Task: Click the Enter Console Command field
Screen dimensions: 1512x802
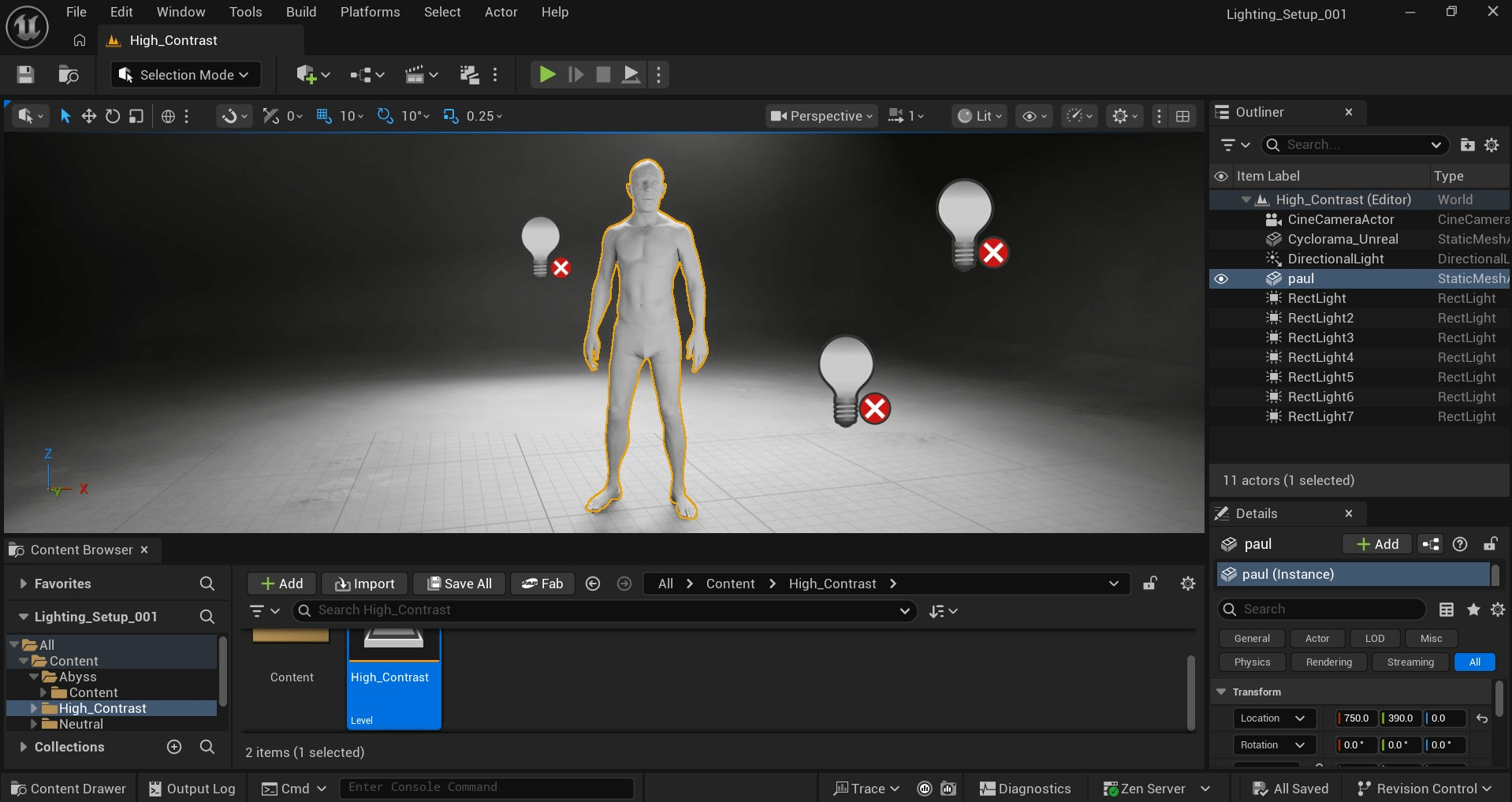Action: click(486, 788)
